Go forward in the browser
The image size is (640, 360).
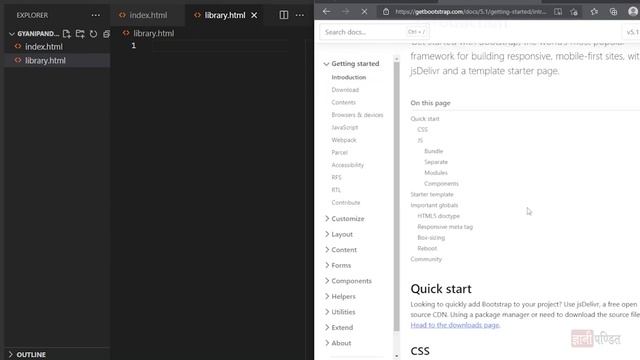click(345, 11)
